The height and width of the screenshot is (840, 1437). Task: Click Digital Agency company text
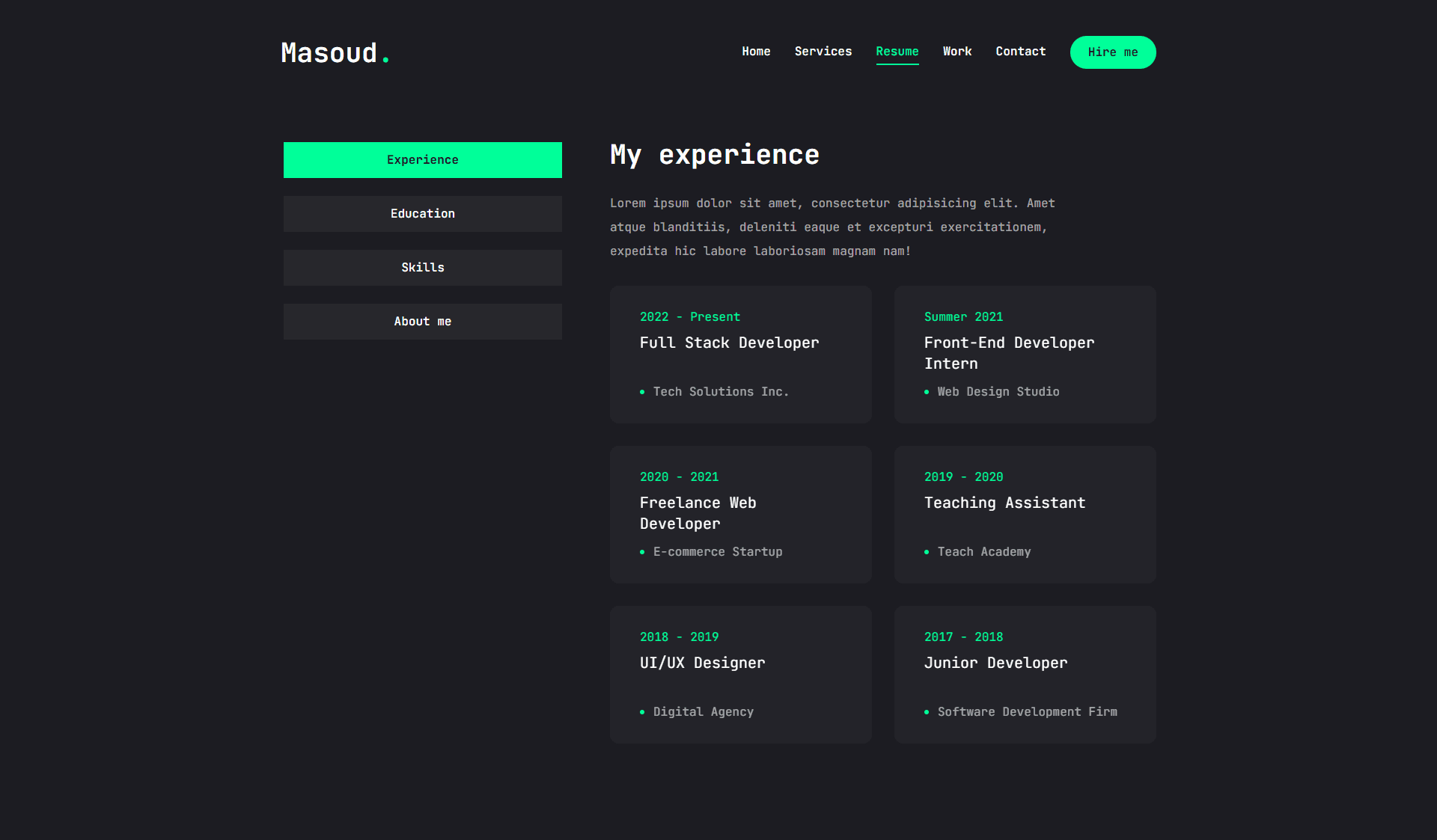[704, 712]
